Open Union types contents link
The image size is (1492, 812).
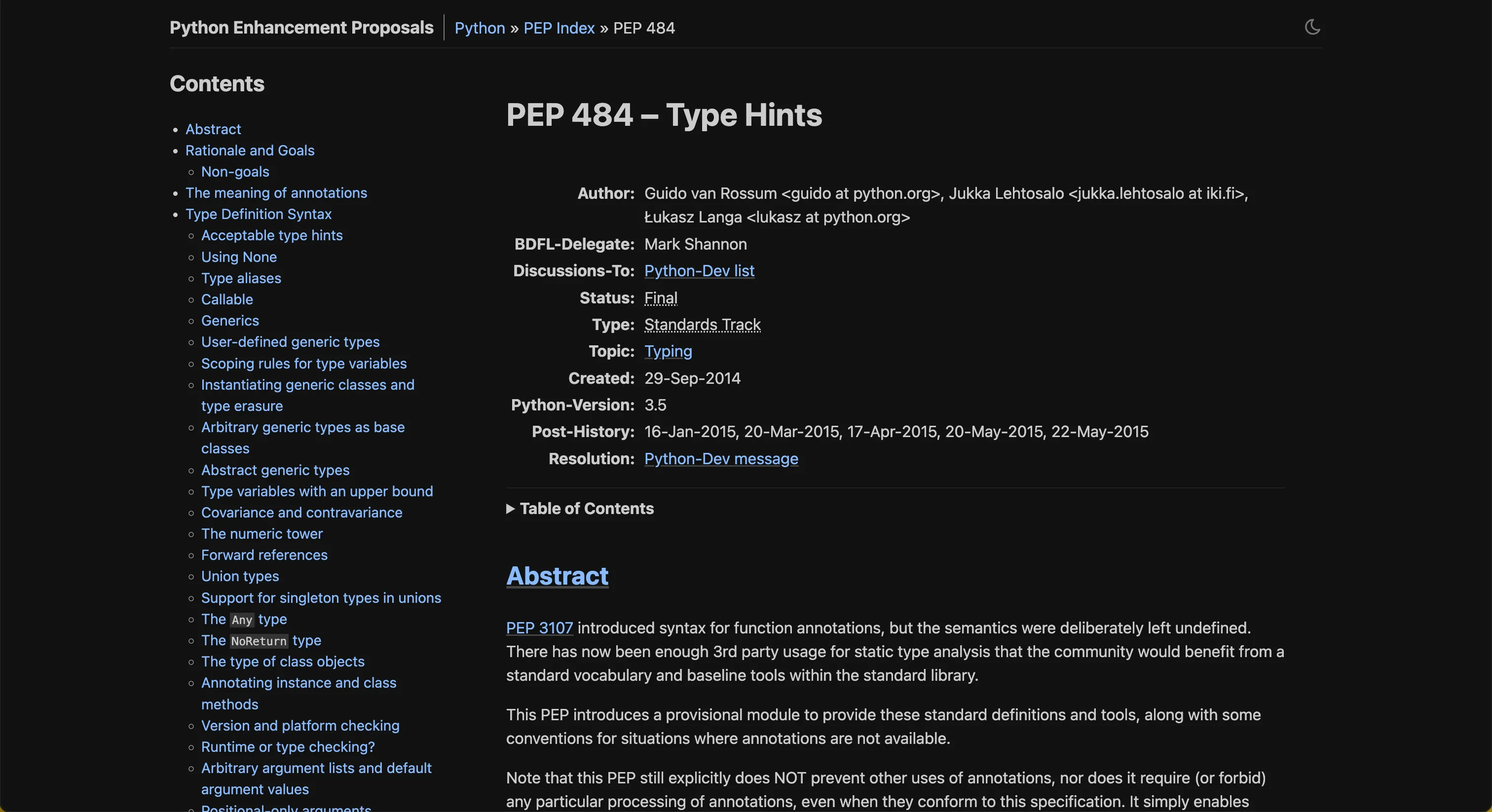click(x=240, y=576)
